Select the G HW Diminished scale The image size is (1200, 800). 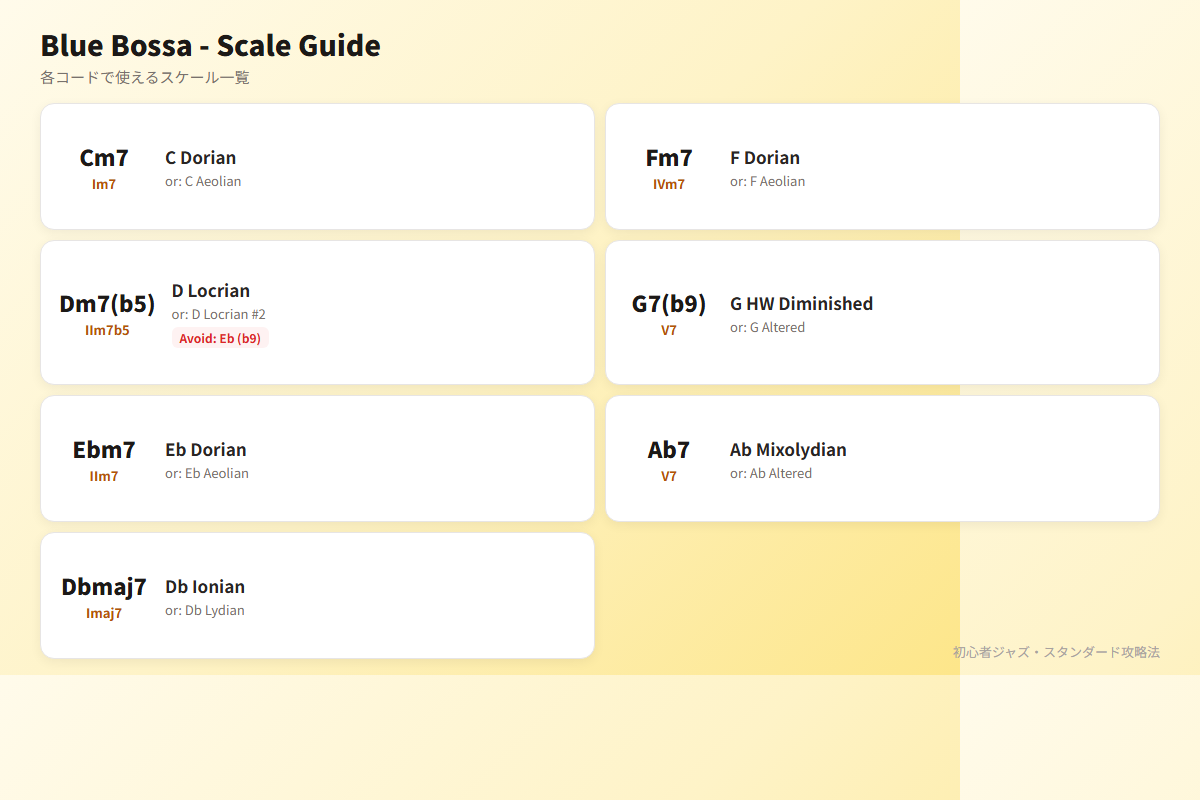pyautogui.click(x=801, y=304)
